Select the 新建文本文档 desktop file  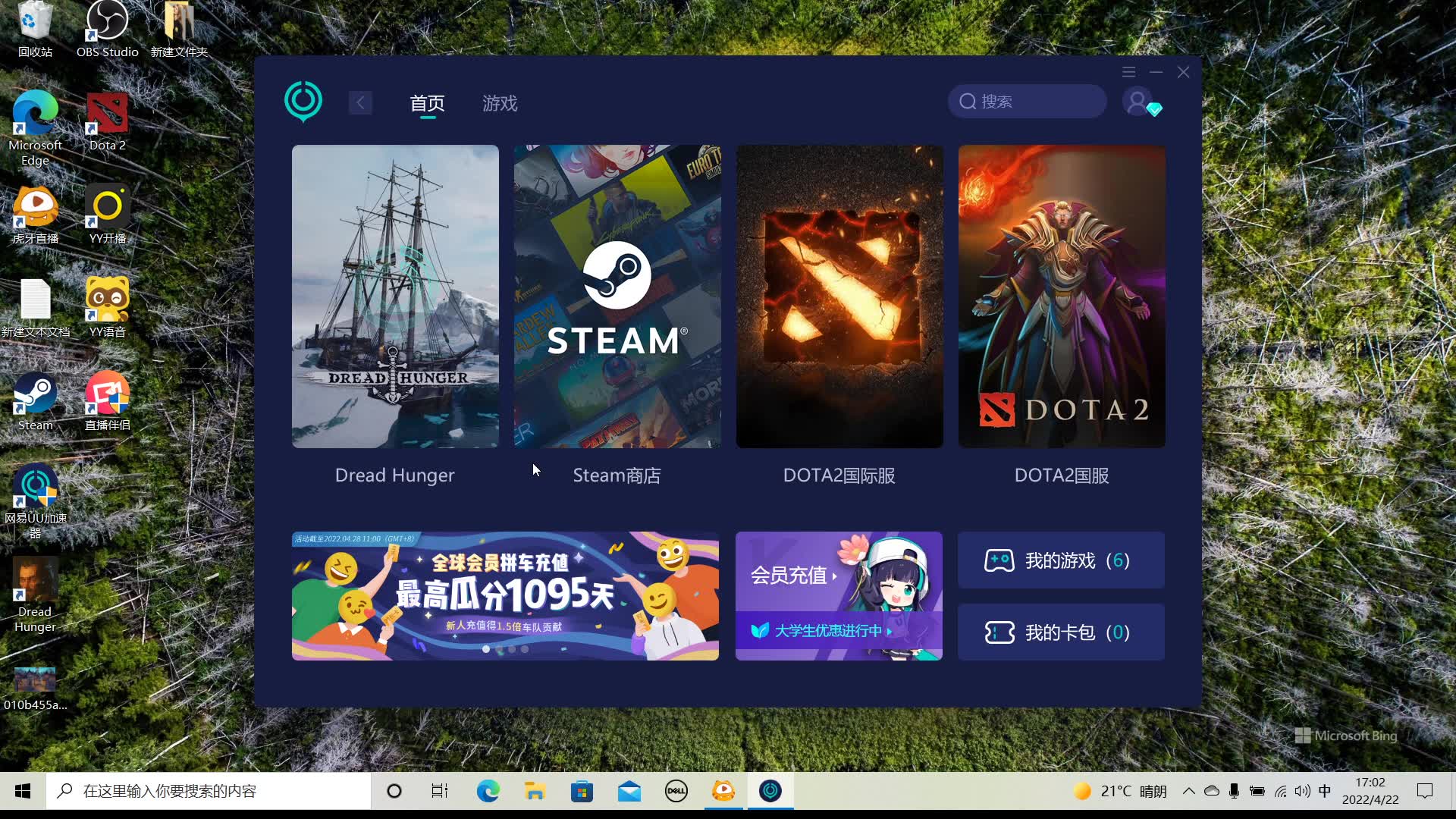click(35, 309)
